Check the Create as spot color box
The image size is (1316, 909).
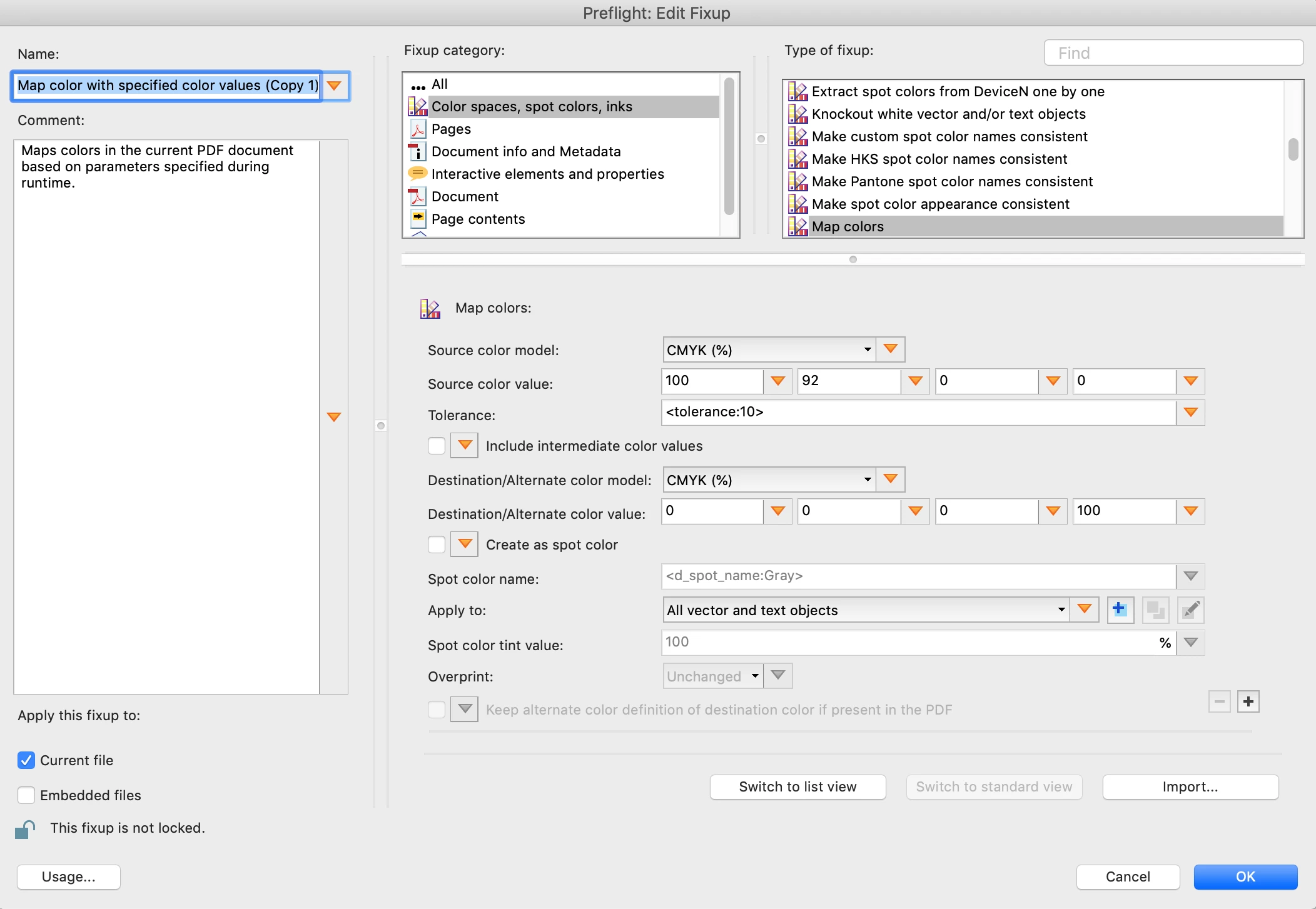tap(437, 545)
